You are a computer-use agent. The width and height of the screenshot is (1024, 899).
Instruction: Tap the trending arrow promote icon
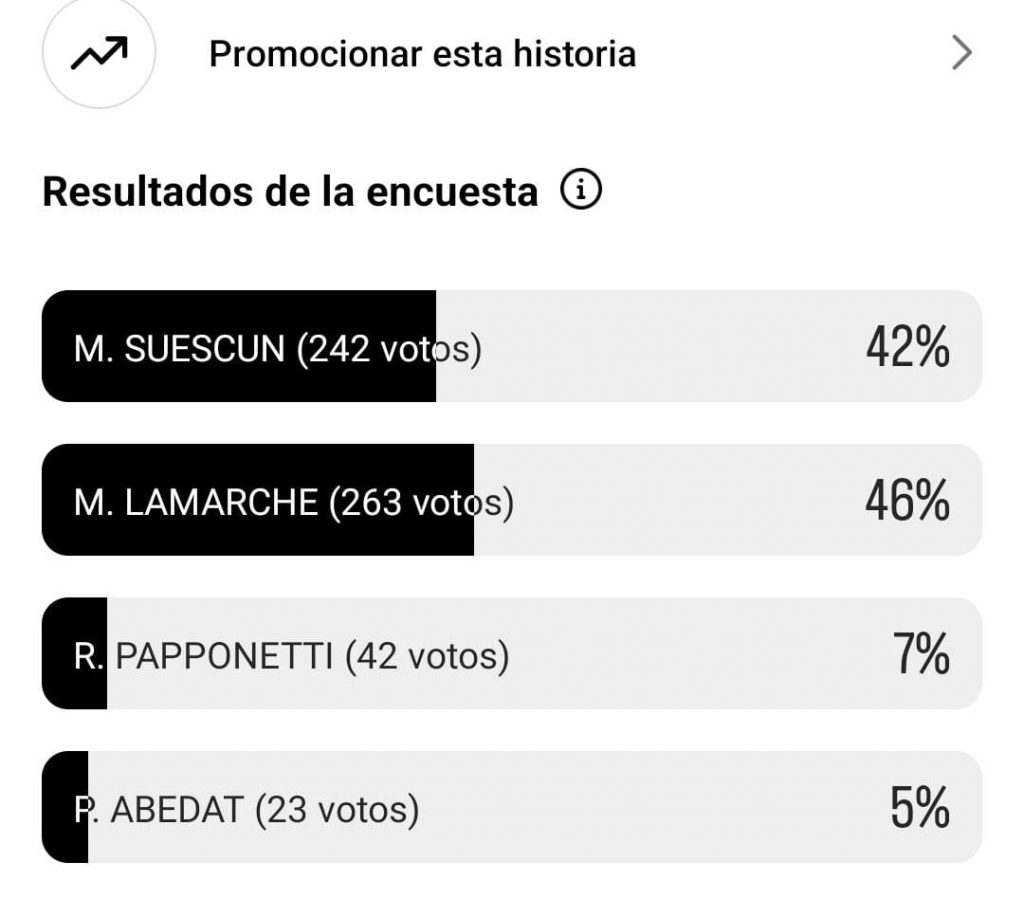pyautogui.click(x=98, y=53)
